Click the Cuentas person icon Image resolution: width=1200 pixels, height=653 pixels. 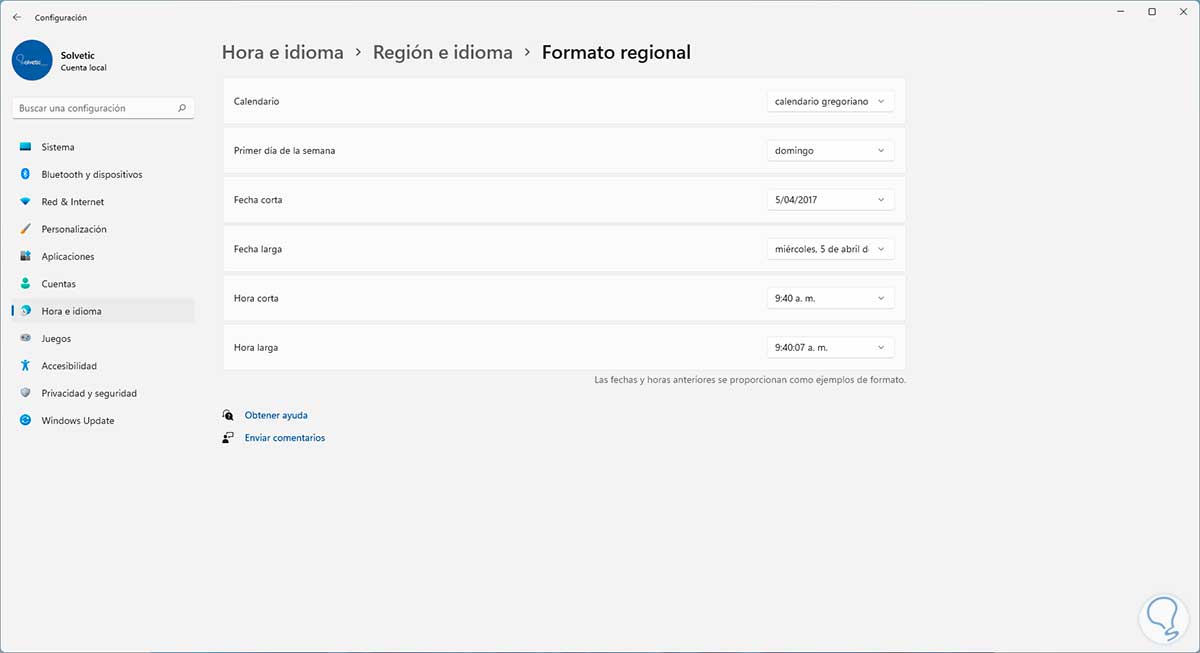(x=26, y=284)
